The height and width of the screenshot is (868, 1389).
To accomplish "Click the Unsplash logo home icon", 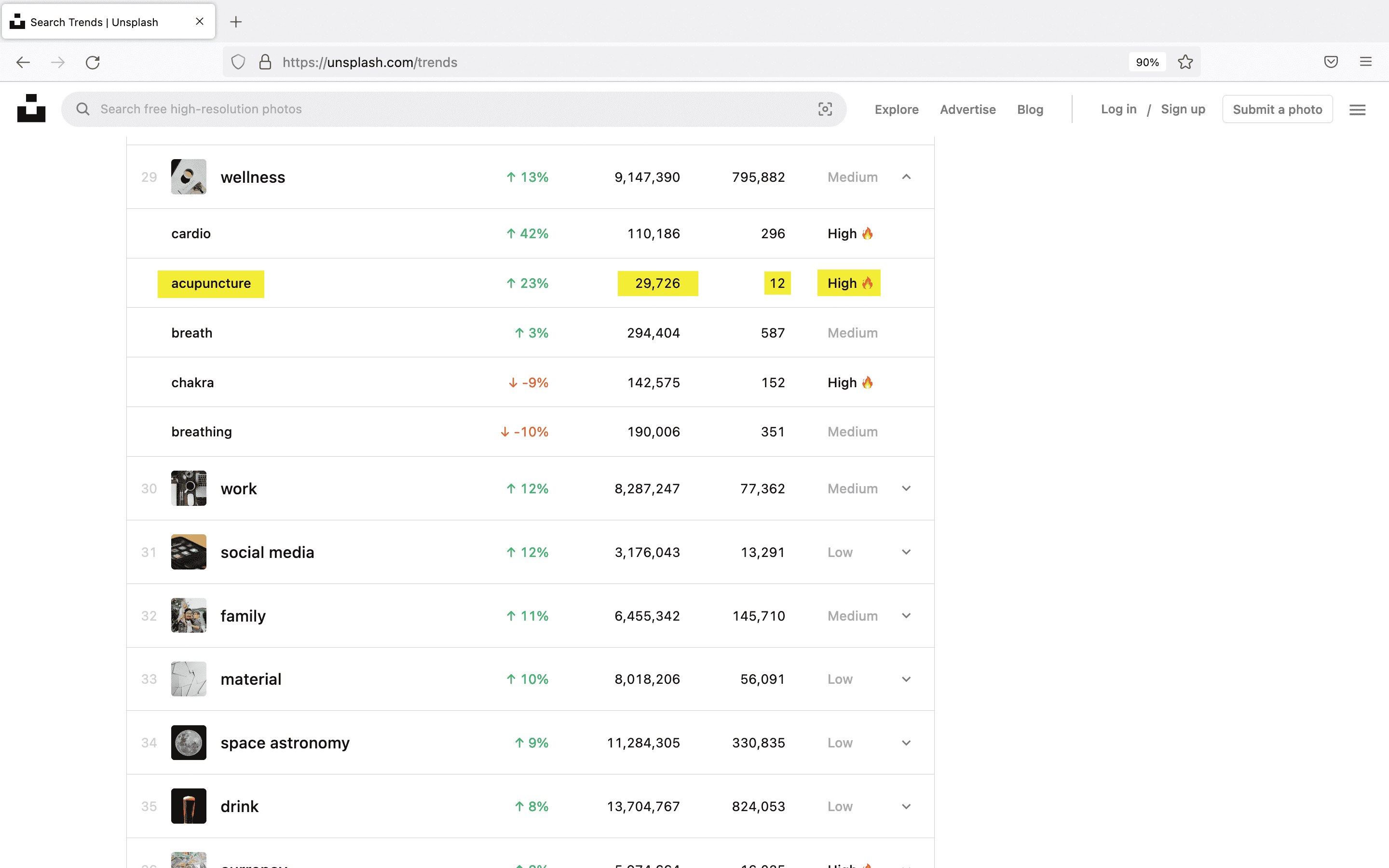I will pos(31,108).
